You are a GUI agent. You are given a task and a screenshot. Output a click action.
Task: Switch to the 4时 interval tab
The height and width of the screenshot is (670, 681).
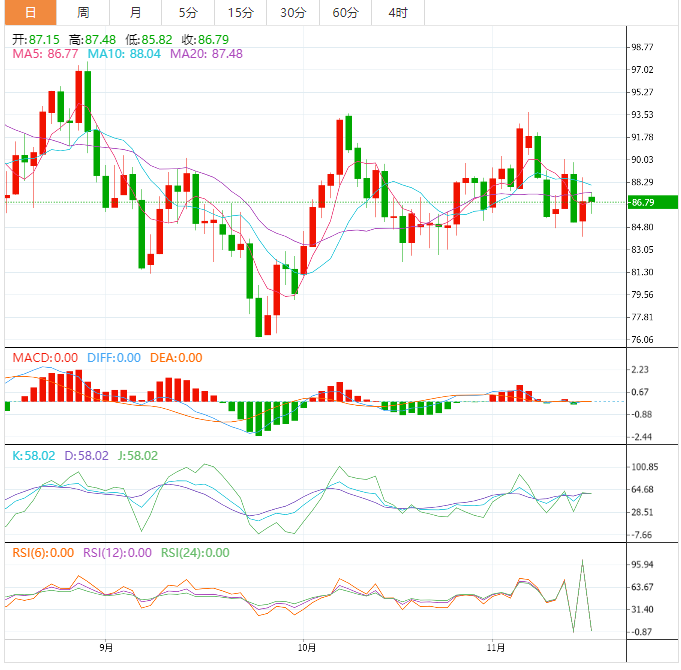tap(397, 13)
